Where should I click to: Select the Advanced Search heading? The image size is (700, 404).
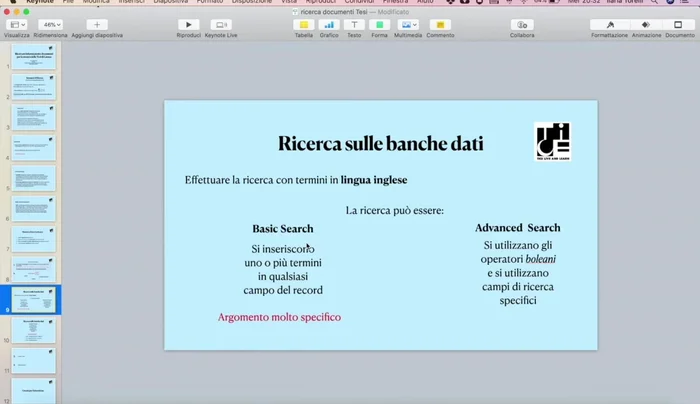pyautogui.click(x=517, y=228)
